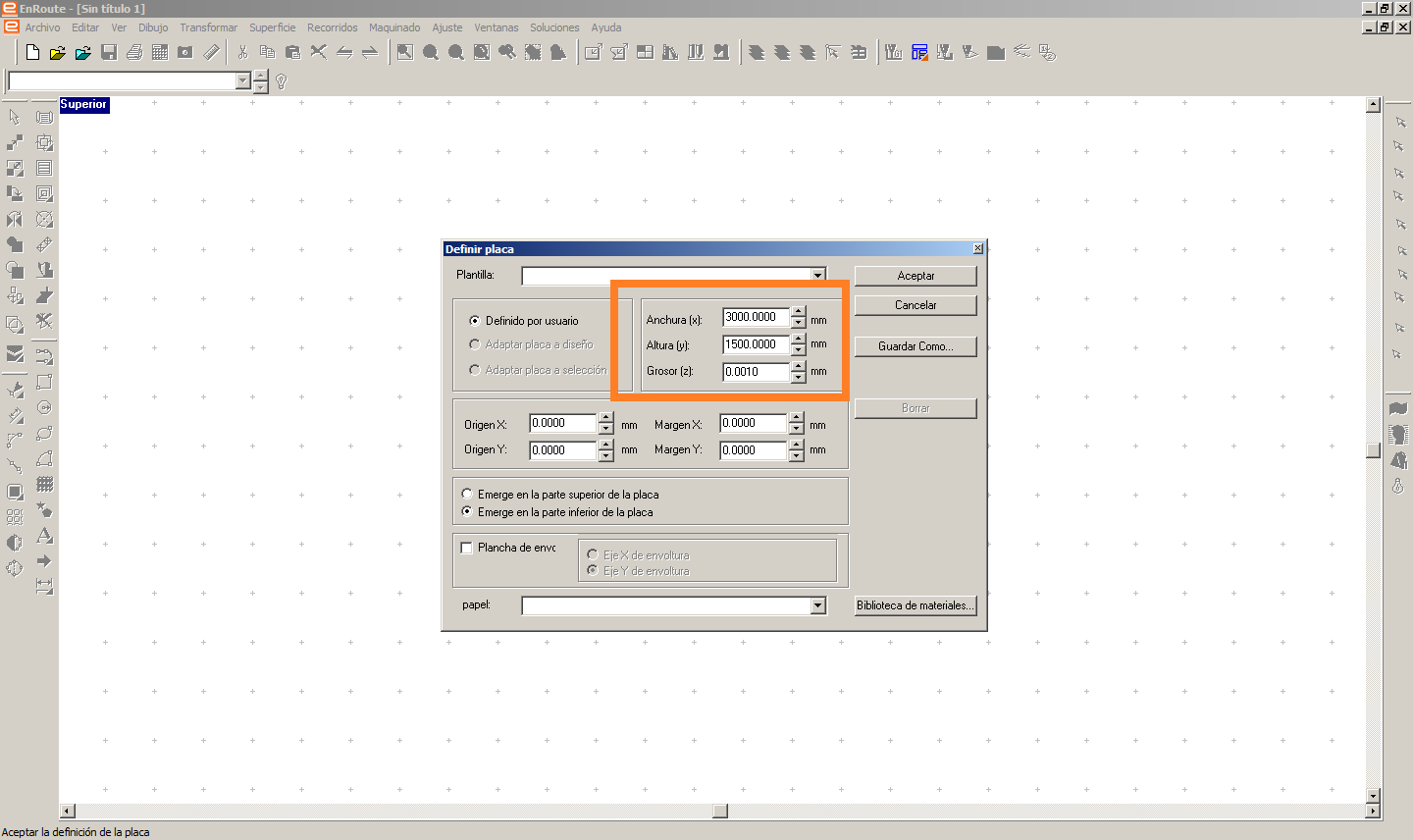
Task: Close the Definir placa dialog
Action: (x=977, y=249)
